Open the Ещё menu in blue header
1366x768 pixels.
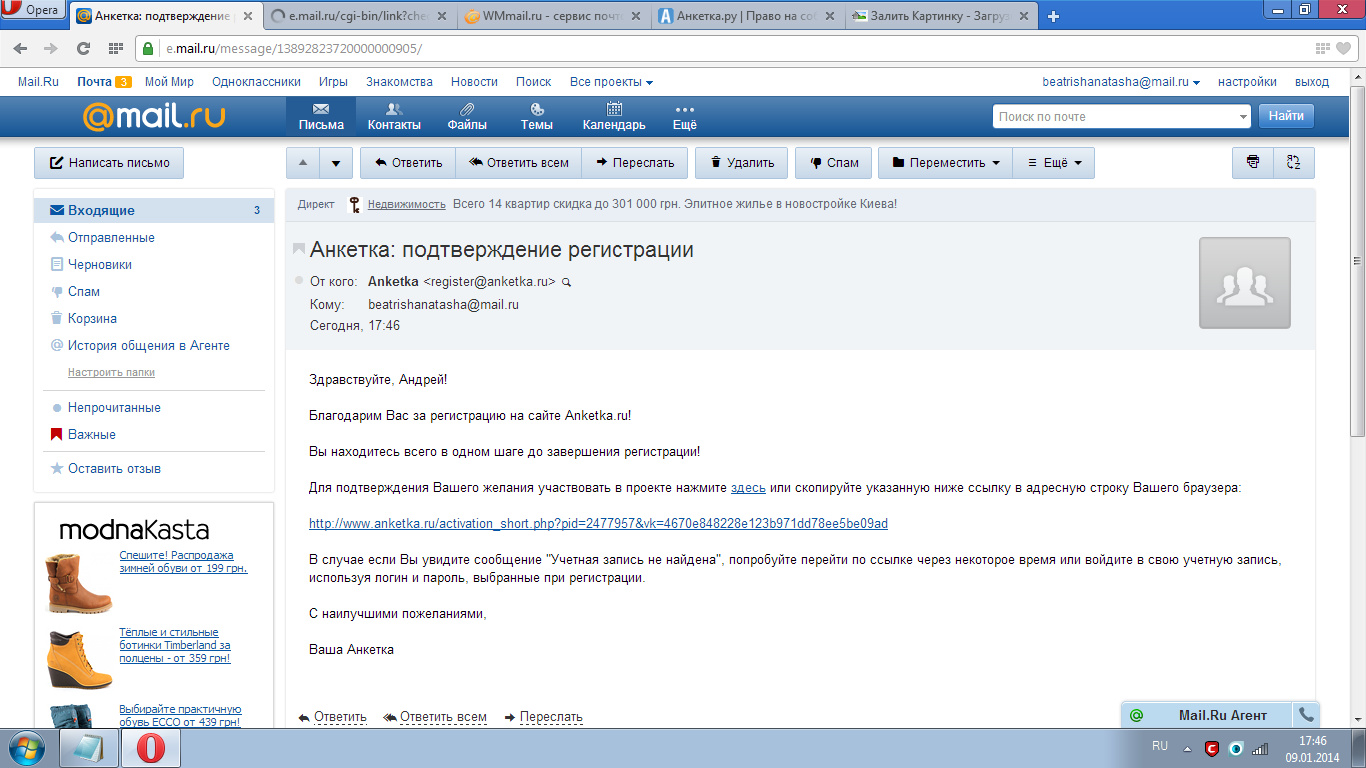685,117
